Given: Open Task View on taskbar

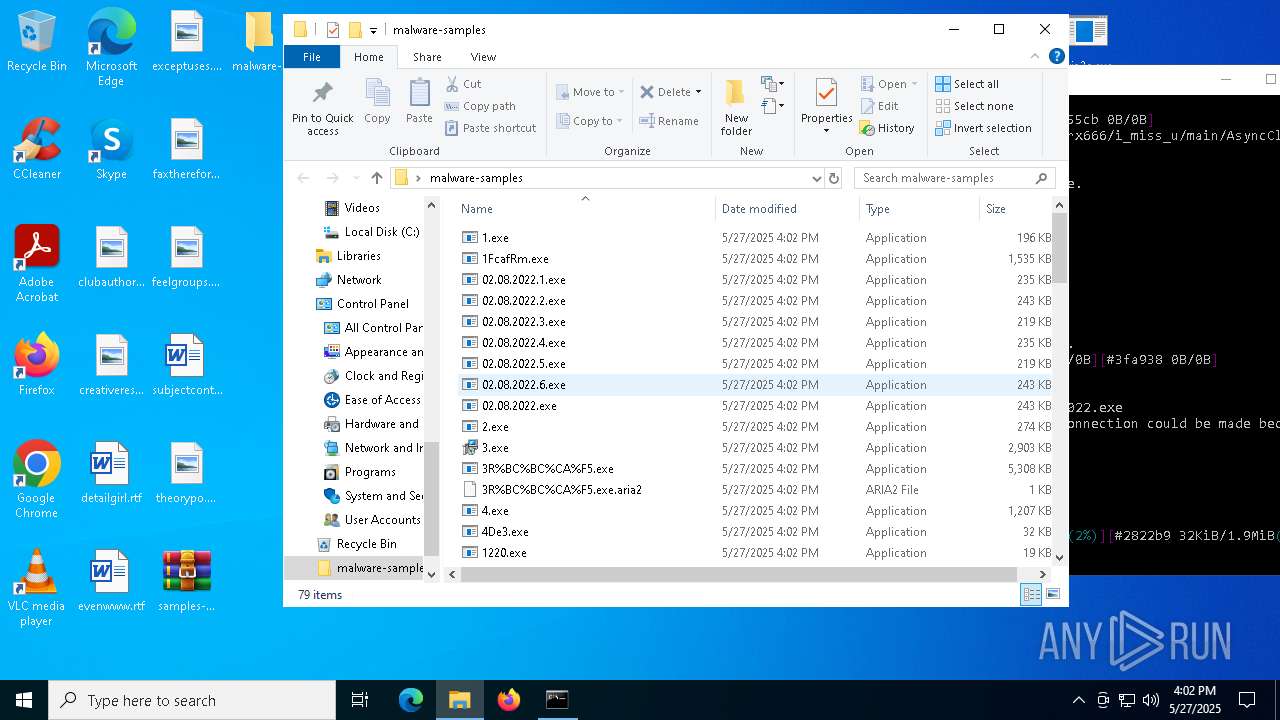Looking at the screenshot, I should (360, 700).
